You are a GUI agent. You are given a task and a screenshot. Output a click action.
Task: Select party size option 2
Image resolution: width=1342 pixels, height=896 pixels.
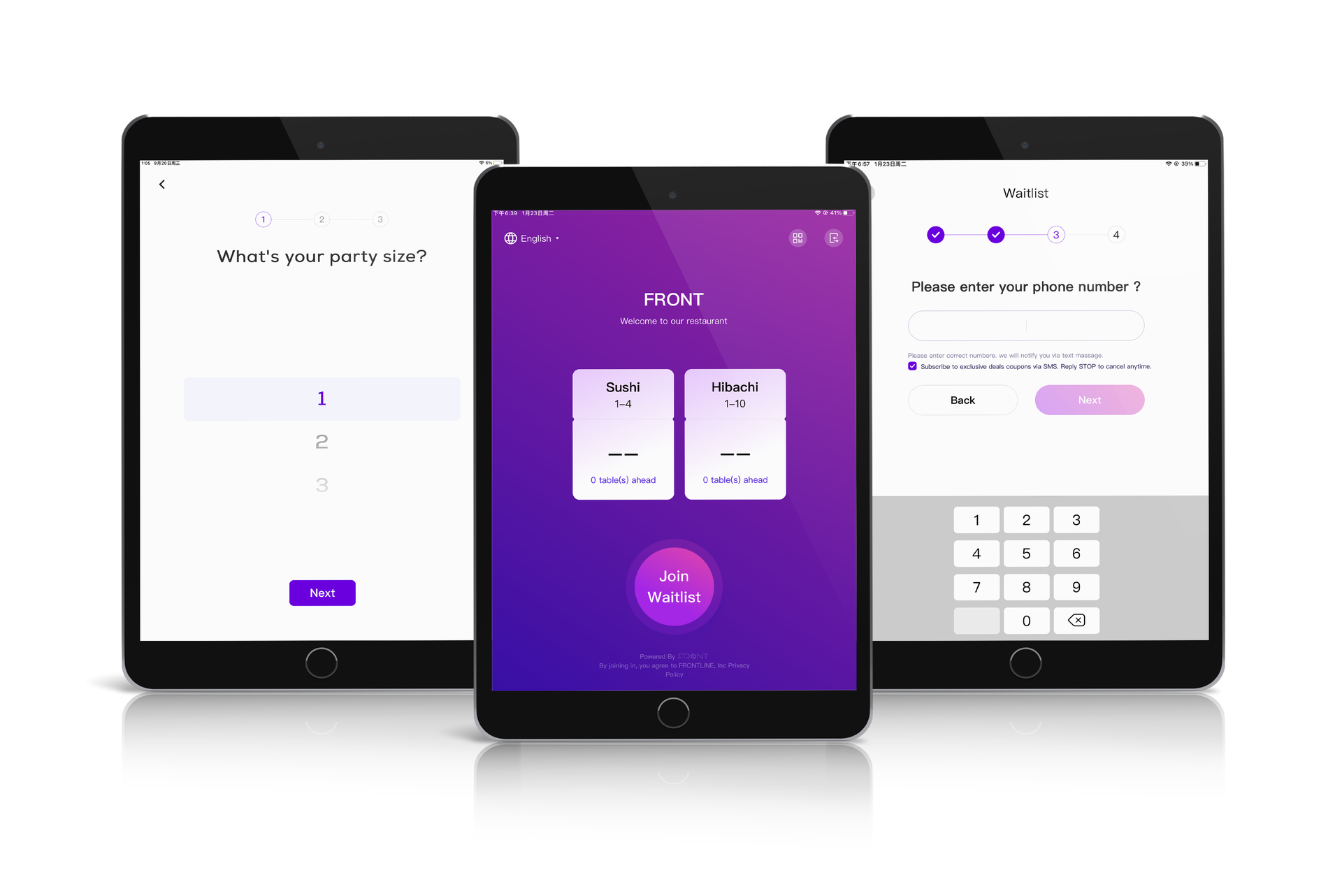(x=322, y=441)
